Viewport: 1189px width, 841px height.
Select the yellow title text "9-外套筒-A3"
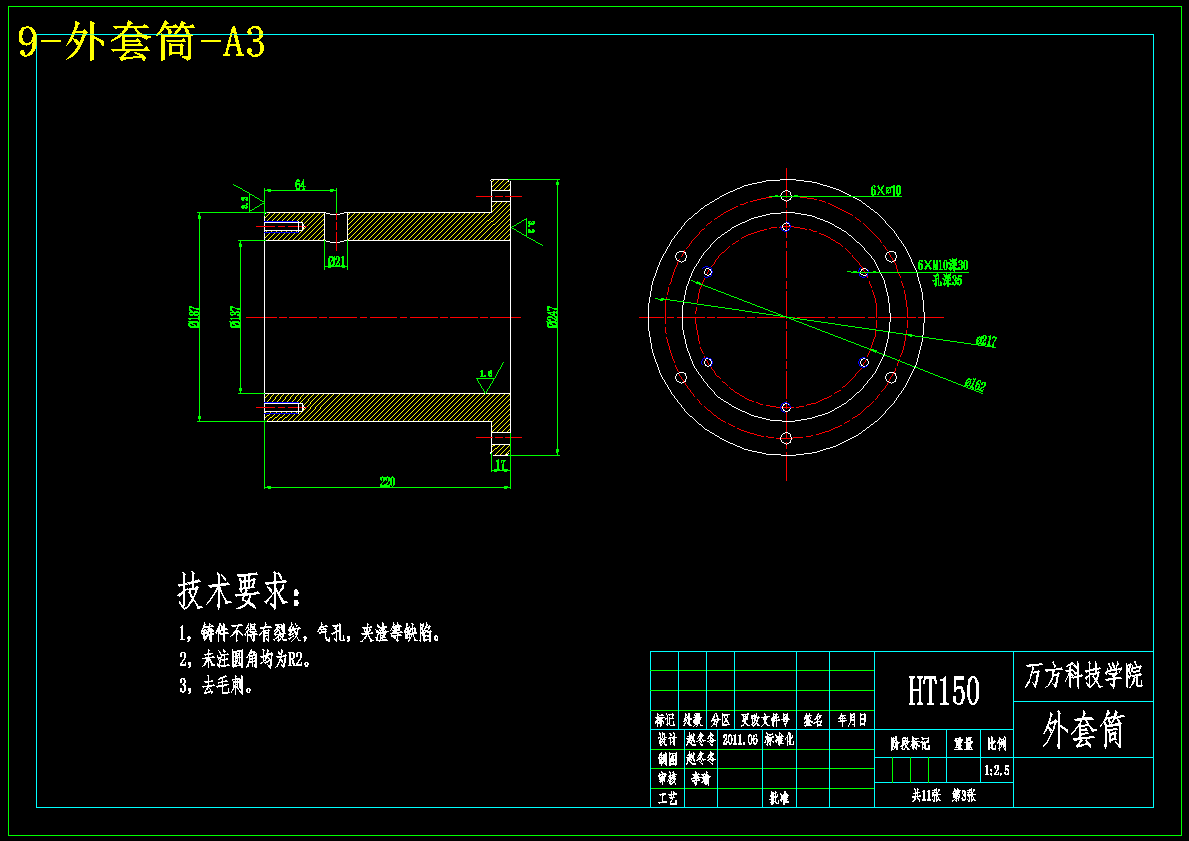(141, 44)
